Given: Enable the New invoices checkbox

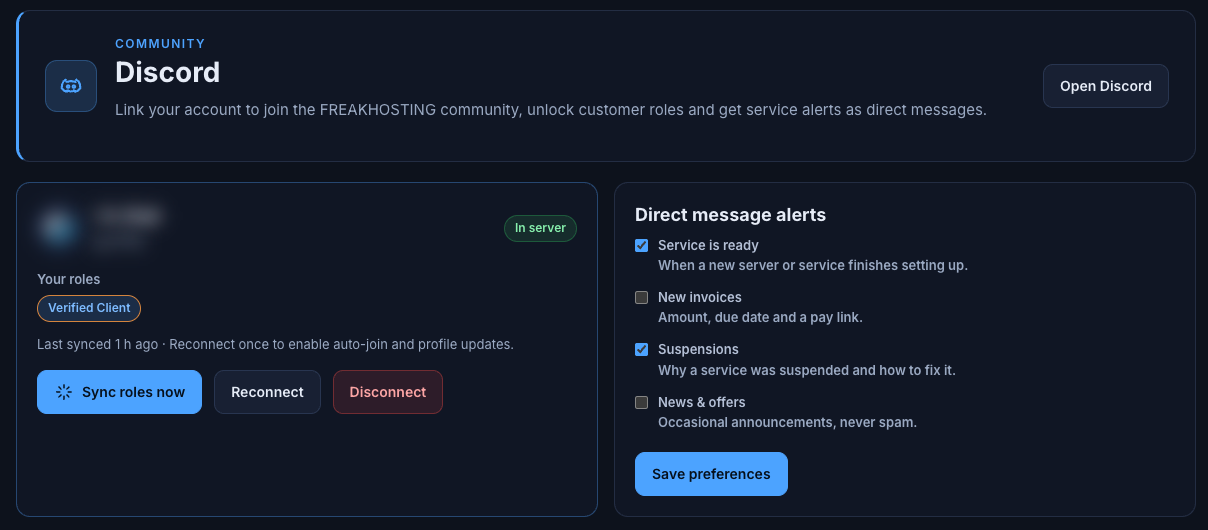Looking at the screenshot, I should 642,297.
